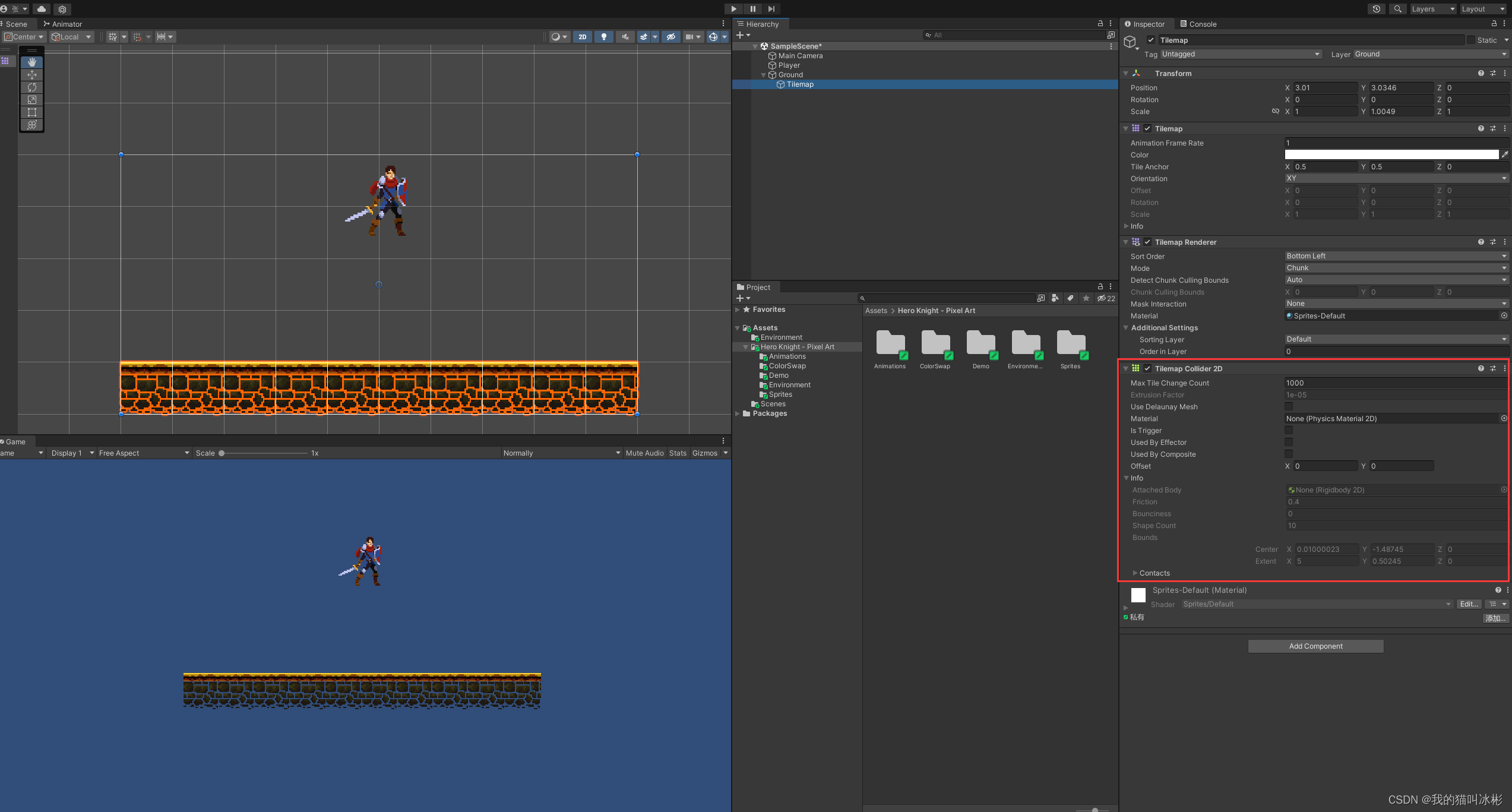Open Tilemap Renderer help icon
This screenshot has height=812, width=1512.
pos(1481,242)
